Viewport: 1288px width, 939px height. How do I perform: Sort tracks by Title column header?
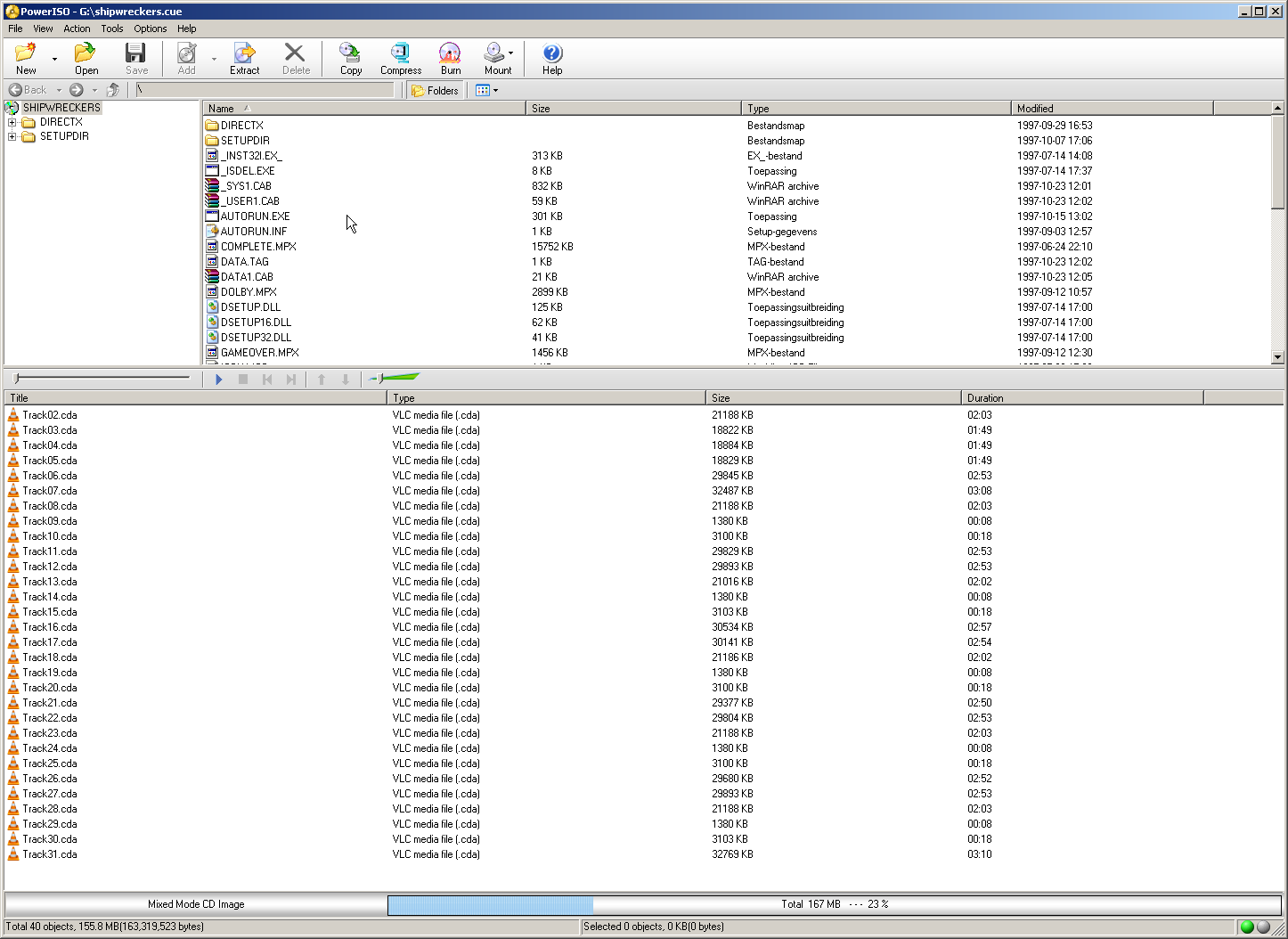(x=196, y=397)
